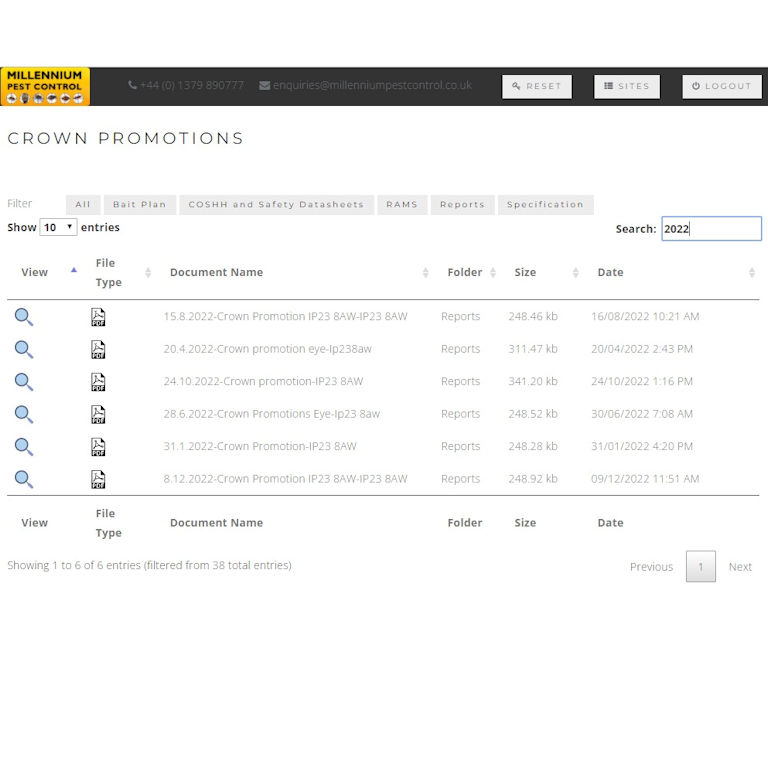Click date 30/06/2022 7:08 AM
The width and height of the screenshot is (768, 768).
coord(642,414)
